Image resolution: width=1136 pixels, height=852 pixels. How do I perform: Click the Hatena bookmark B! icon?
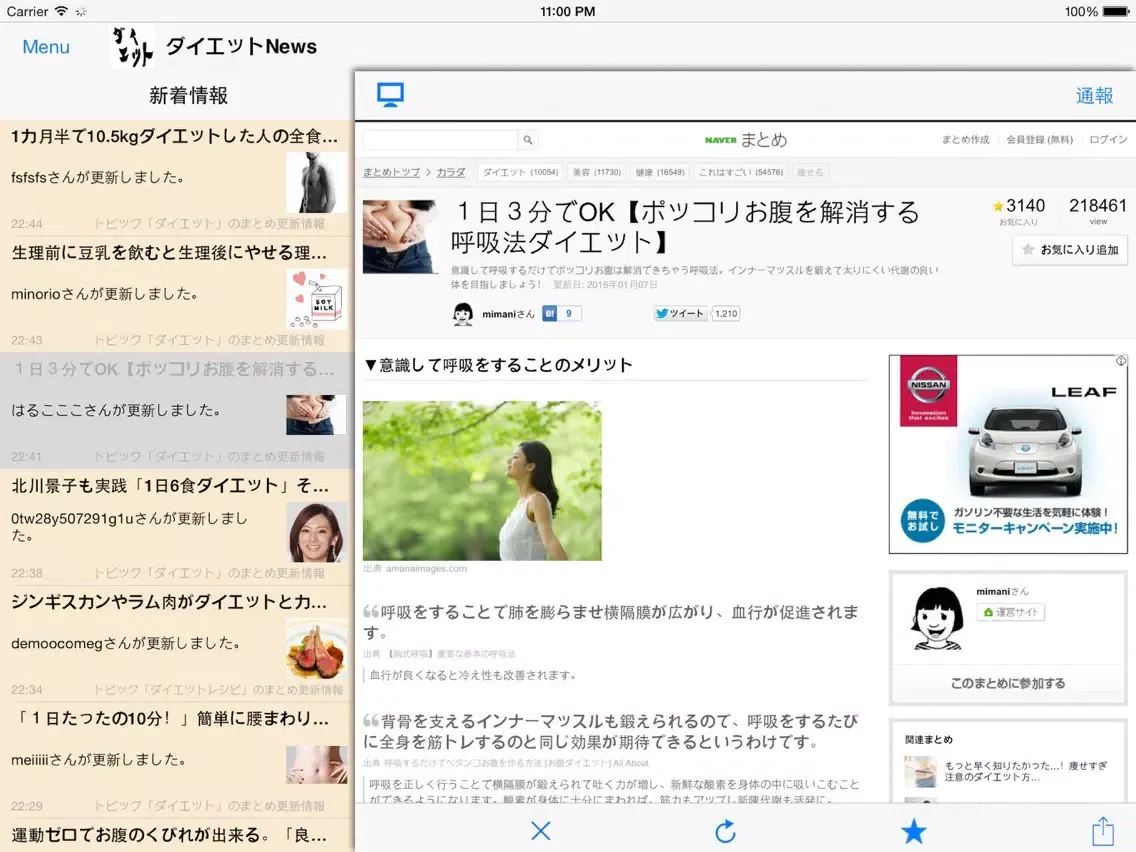click(x=550, y=313)
